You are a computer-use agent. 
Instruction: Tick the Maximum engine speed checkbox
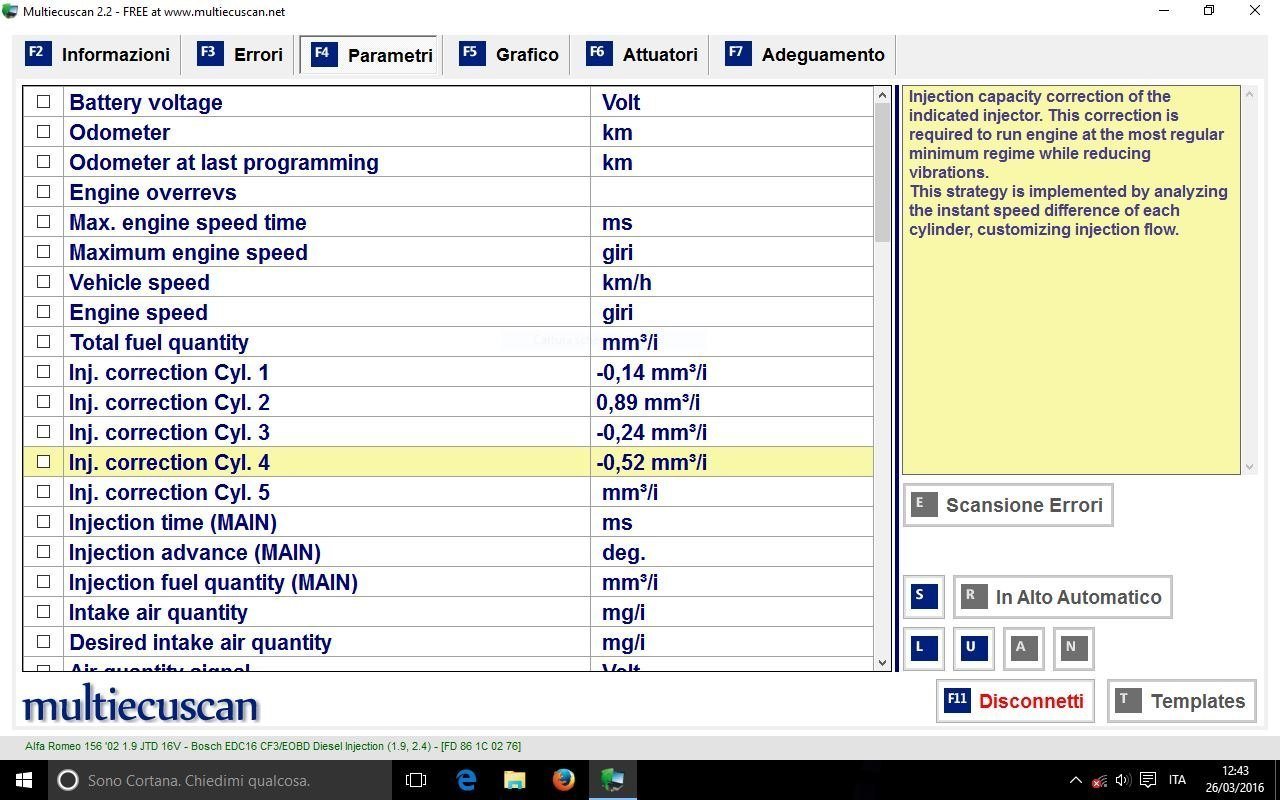43,251
